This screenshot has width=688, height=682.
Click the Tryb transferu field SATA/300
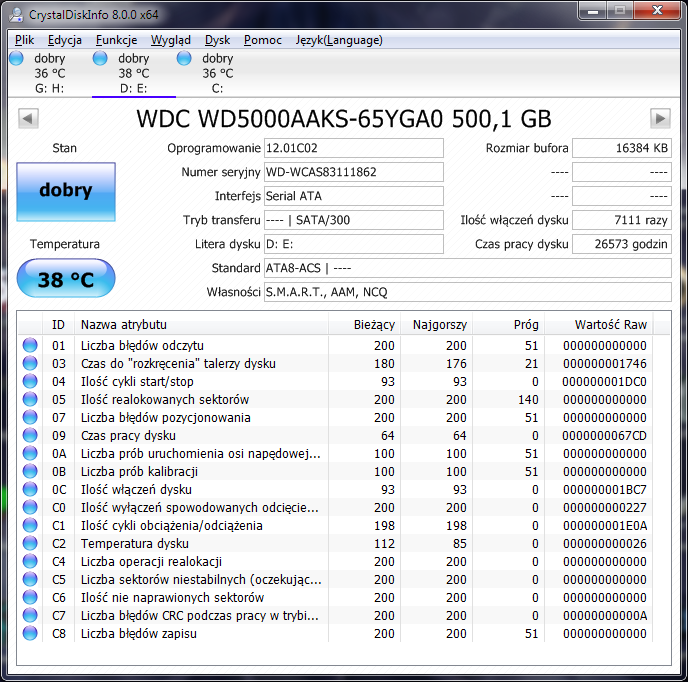[x=353, y=220]
